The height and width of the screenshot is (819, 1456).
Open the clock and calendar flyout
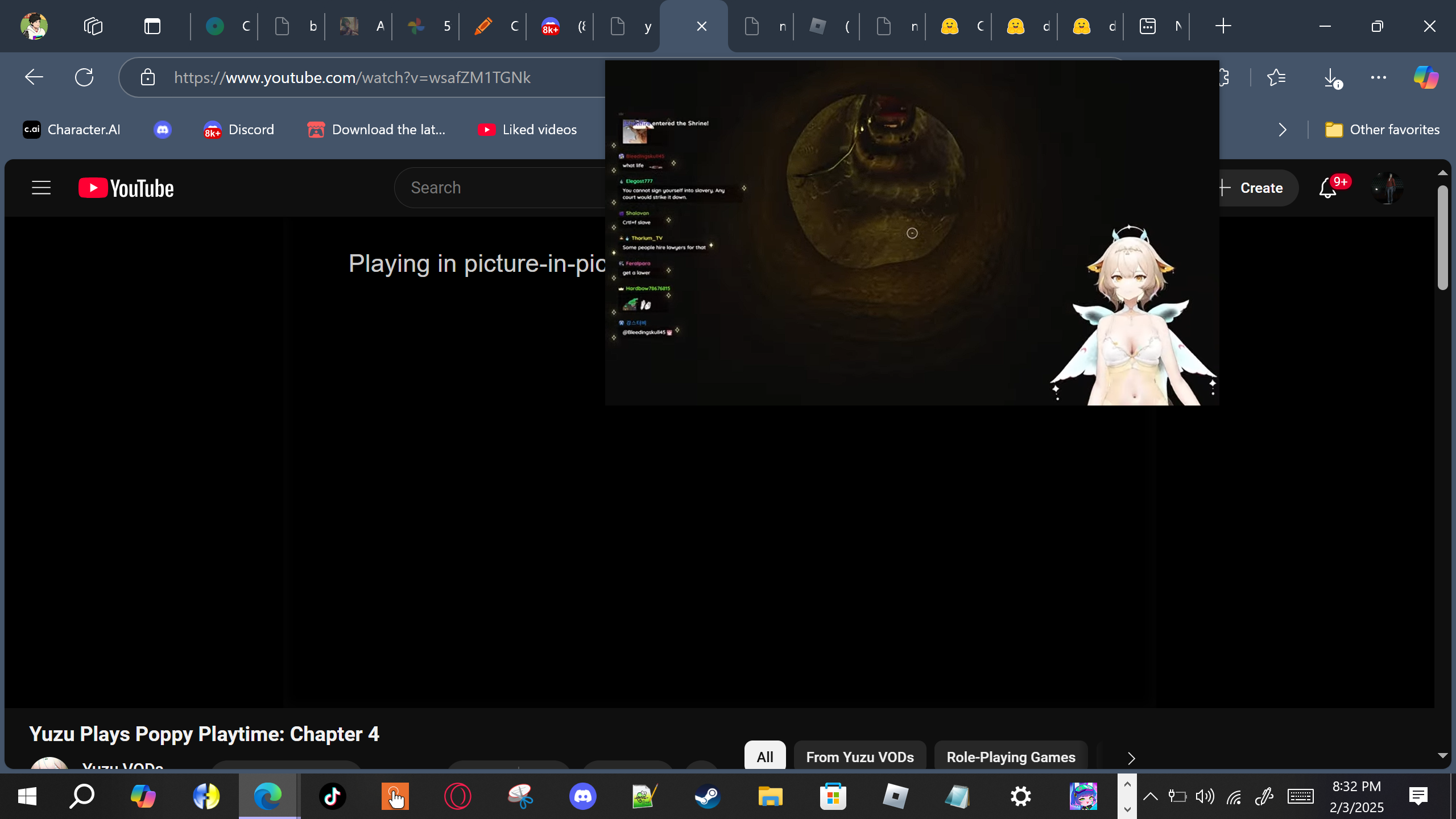[x=1357, y=796]
